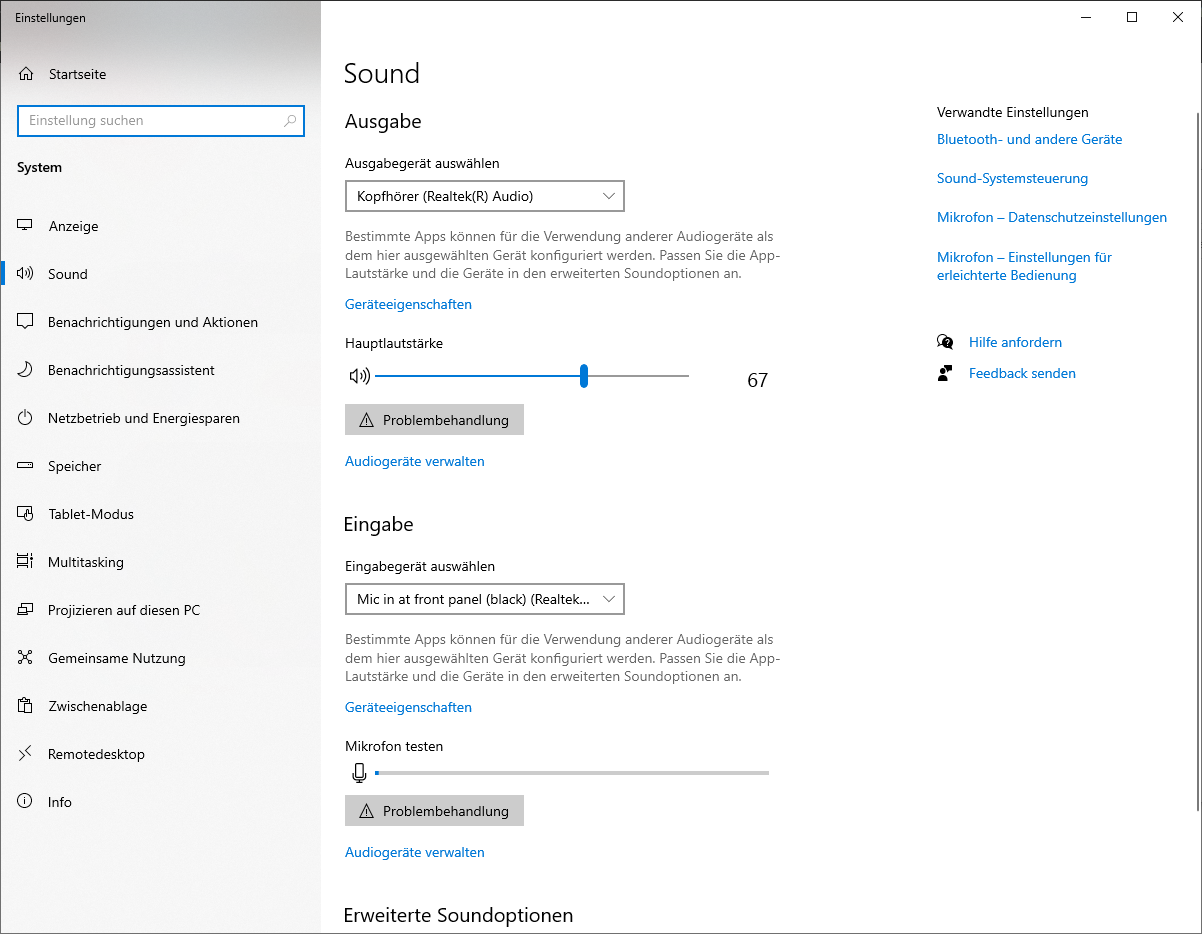
Task: Open Audiogeräte verwalten link under Ausgabe
Action: tap(415, 461)
